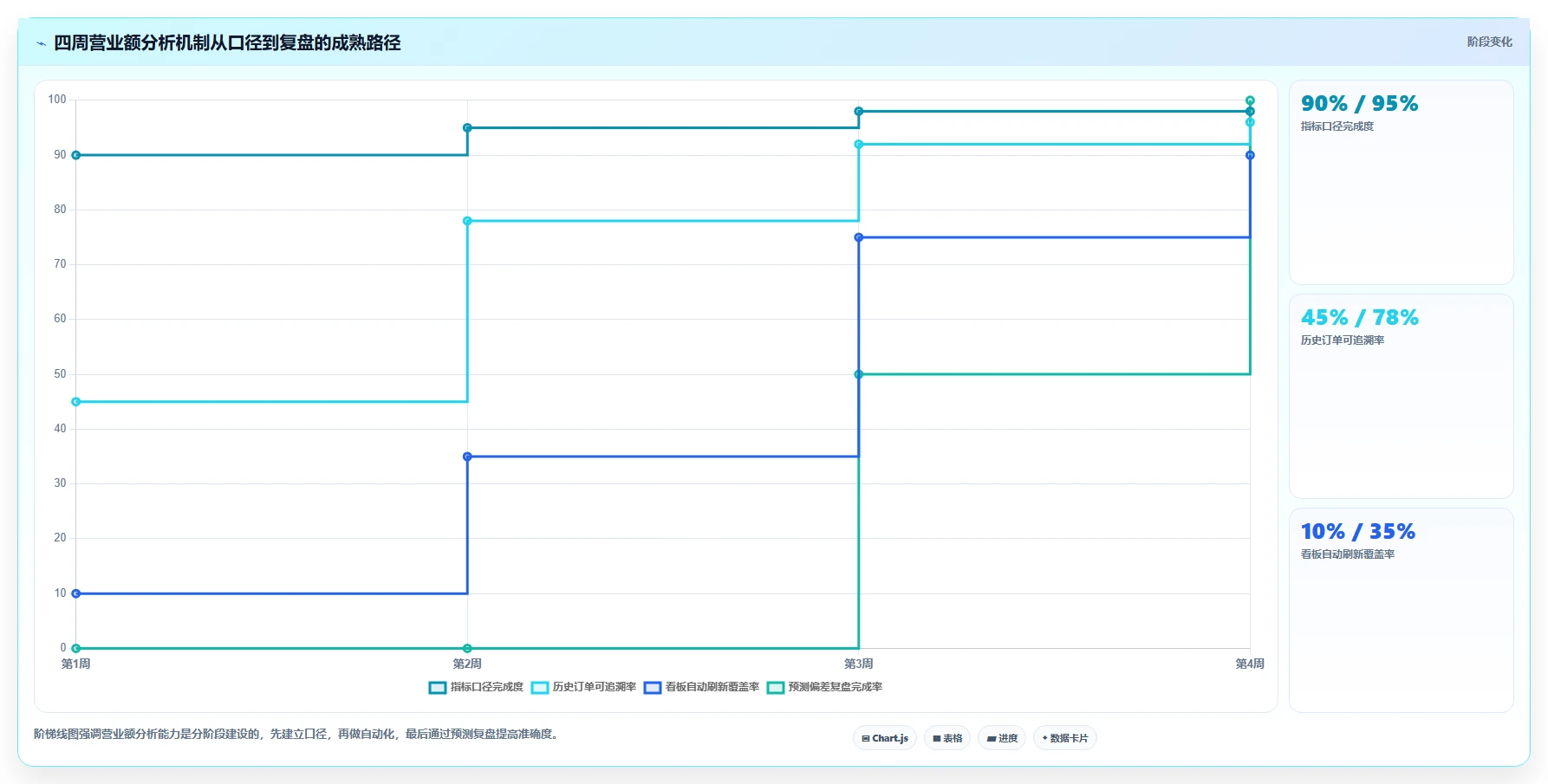Click the 进度 tag chip

[x=1003, y=738]
